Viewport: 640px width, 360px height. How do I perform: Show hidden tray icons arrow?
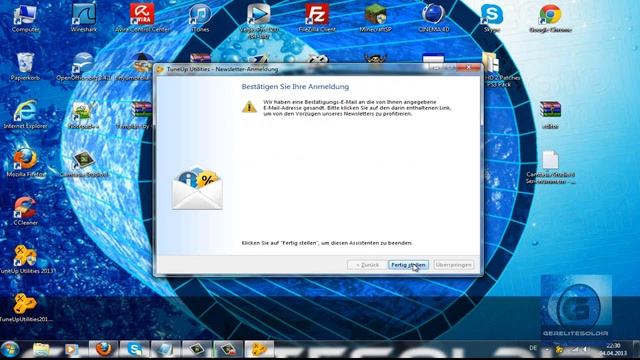point(547,349)
